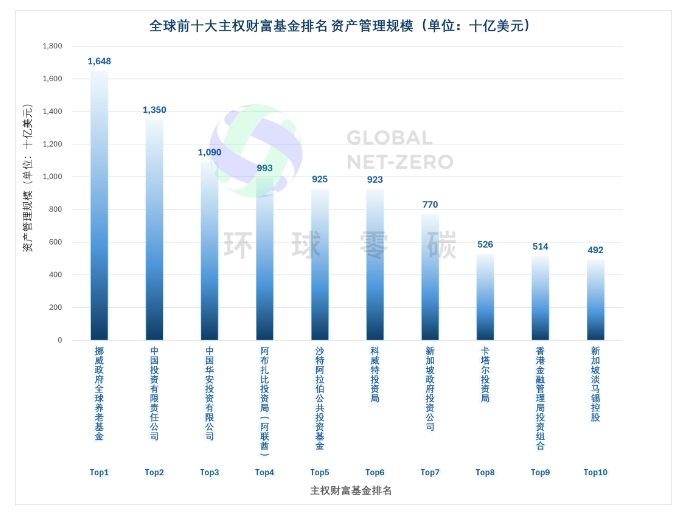Image resolution: width=693 pixels, height=520 pixels.
Task: Select the bar with value 923
Action: point(375,264)
